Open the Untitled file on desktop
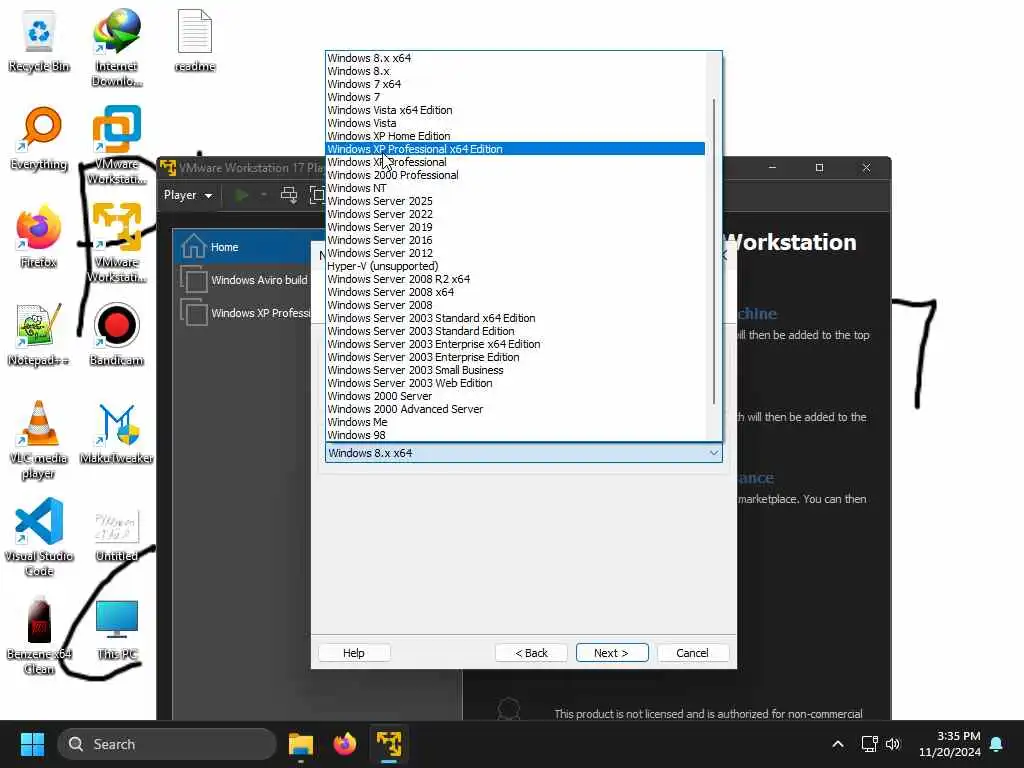Screen dimensions: 1024x768 117,537
